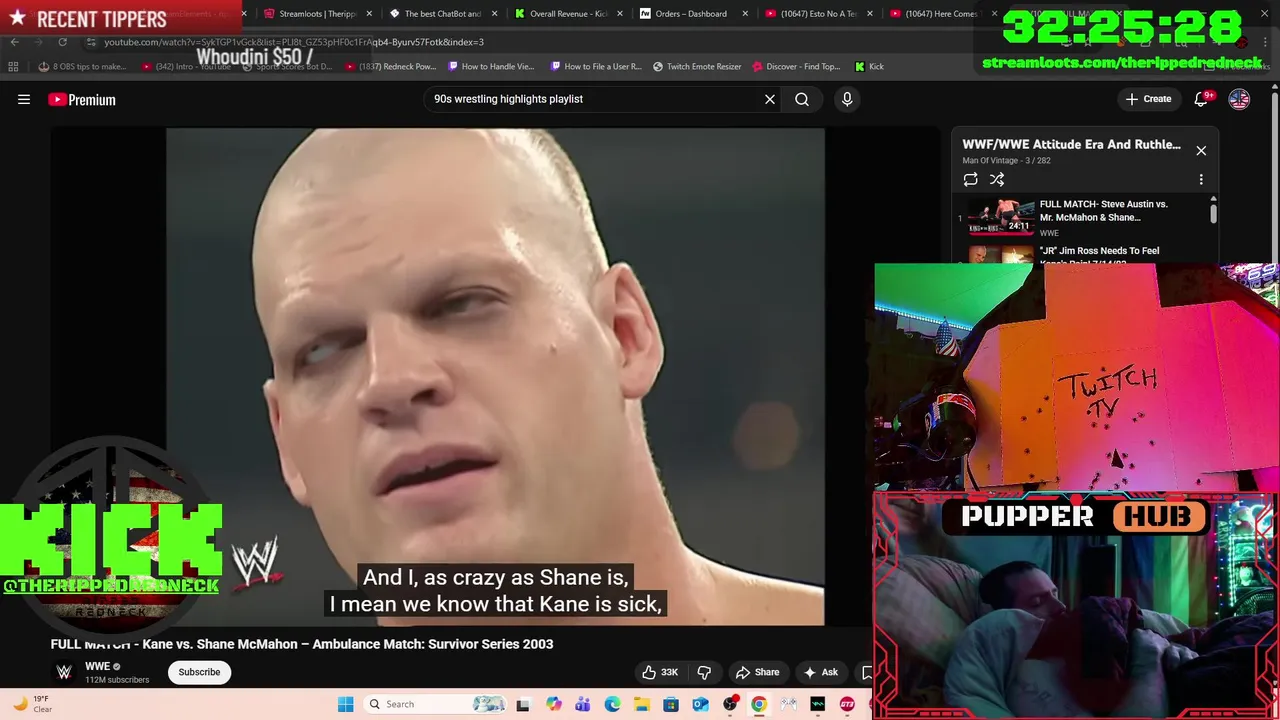This screenshot has width=1280, height=720.
Task: Close the Streamloots tab
Action: (369, 14)
